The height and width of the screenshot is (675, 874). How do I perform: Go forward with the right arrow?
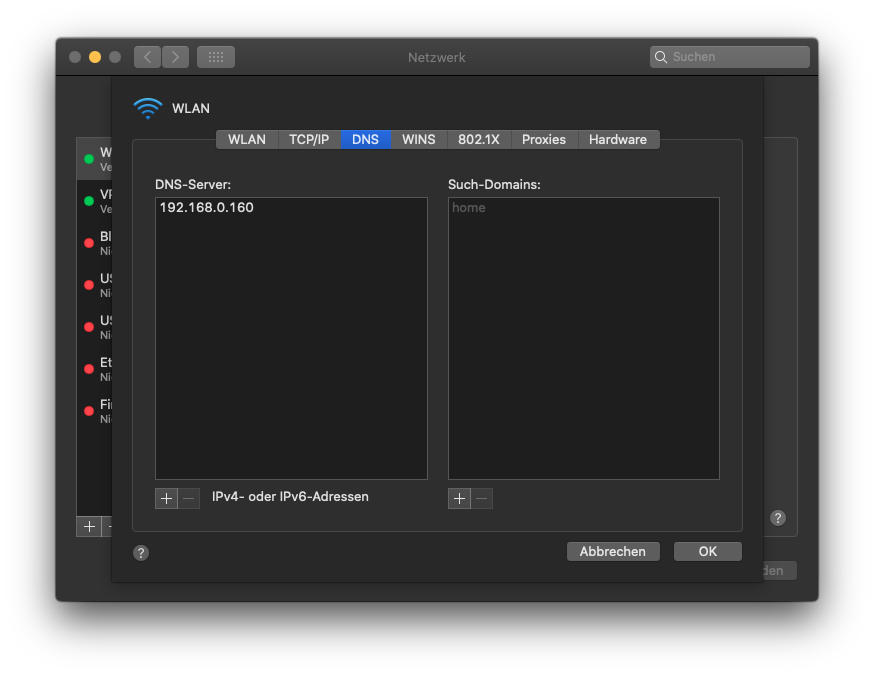pos(175,57)
